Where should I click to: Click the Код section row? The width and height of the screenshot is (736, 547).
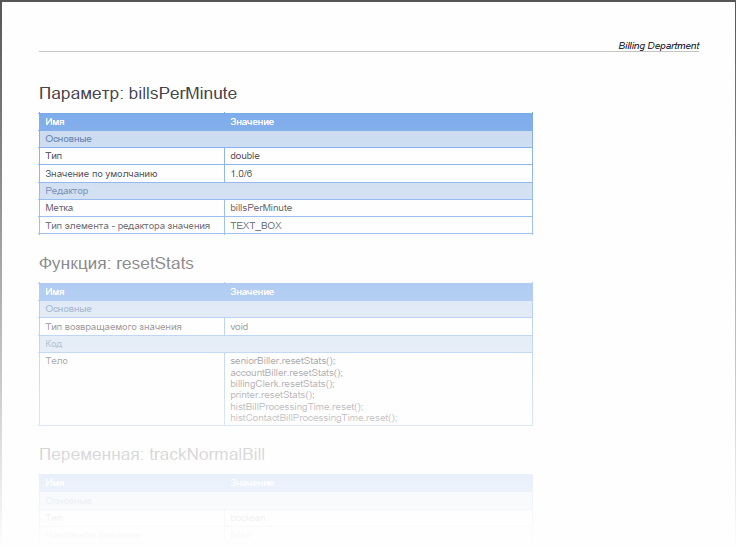(x=285, y=344)
